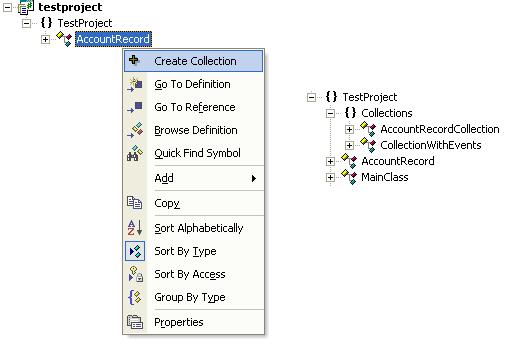Select the MainClass label

click(x=385, y=177)
